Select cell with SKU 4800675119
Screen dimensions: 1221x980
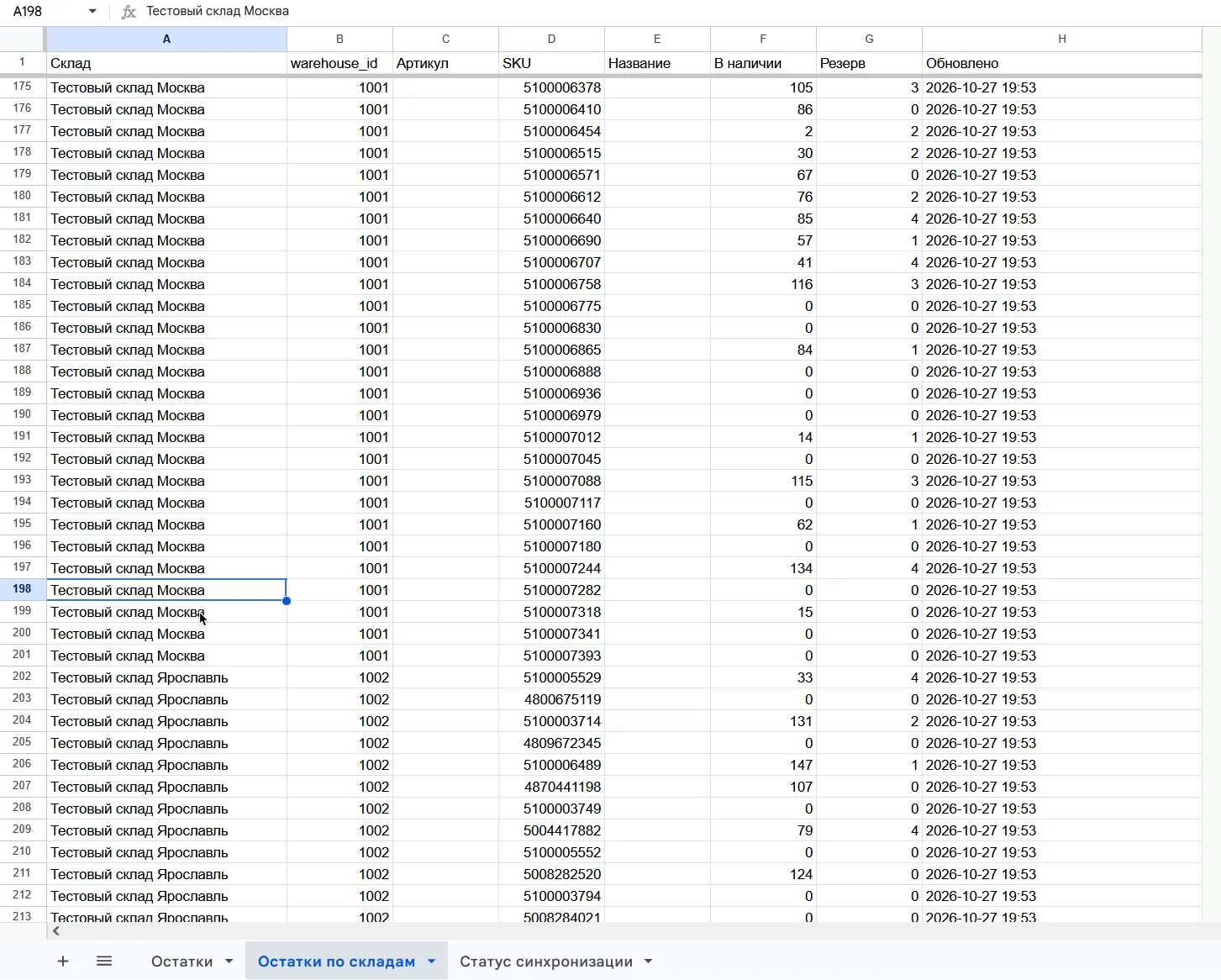[551, 699]
